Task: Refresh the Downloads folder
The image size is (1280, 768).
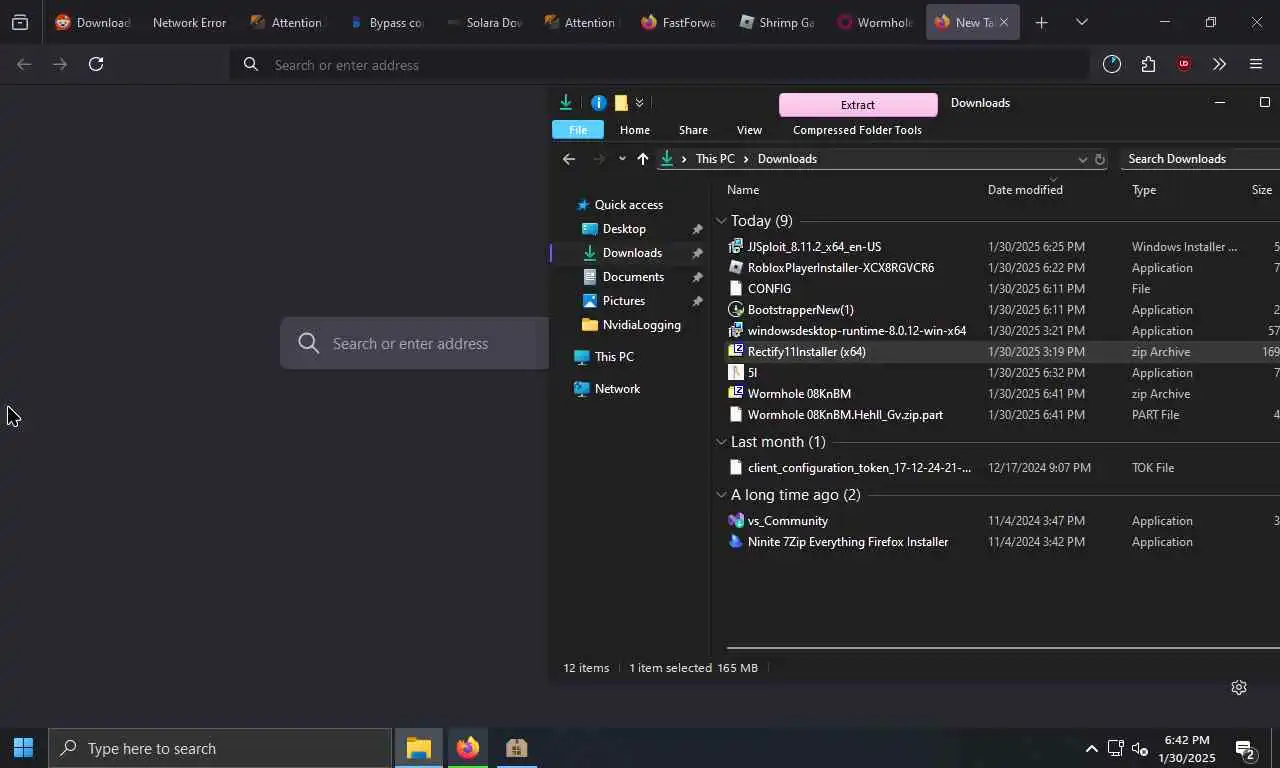Action: pyautogui.click(x=1100, y=159)
